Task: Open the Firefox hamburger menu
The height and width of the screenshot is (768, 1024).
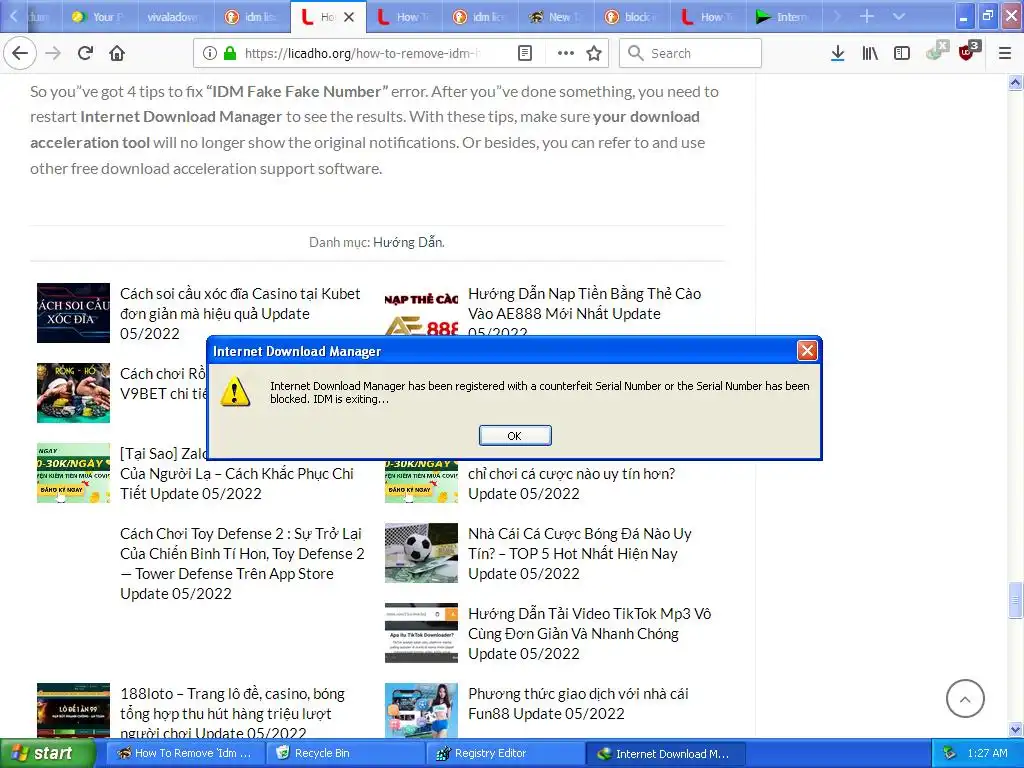Action: coord(1004,53)
